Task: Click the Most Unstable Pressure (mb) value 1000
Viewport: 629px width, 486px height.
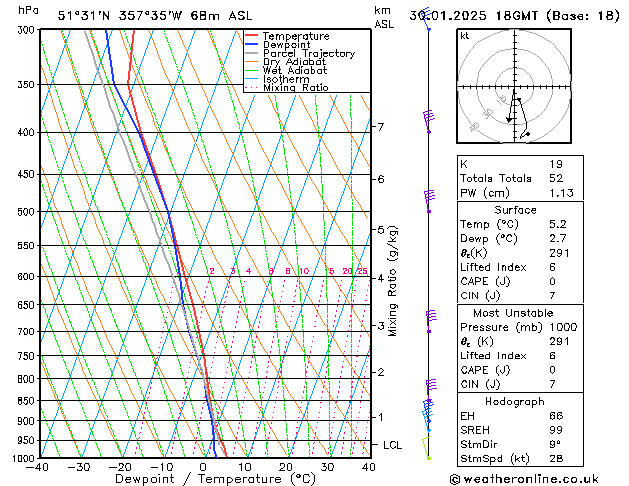Action: [x=563, y=327]
